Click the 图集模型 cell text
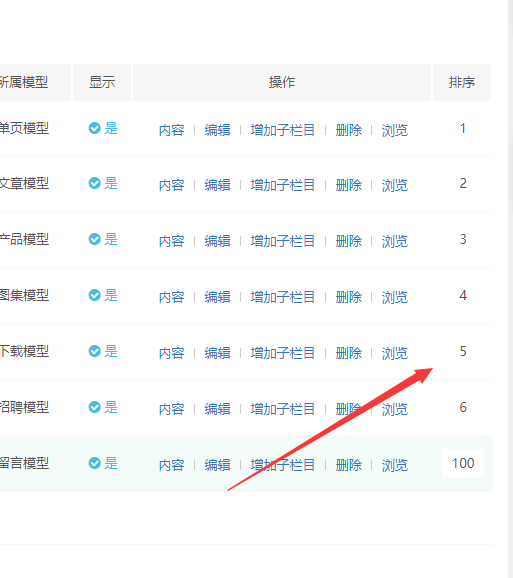513x578 pixels. pyautogui.click(x=24, y=295)
